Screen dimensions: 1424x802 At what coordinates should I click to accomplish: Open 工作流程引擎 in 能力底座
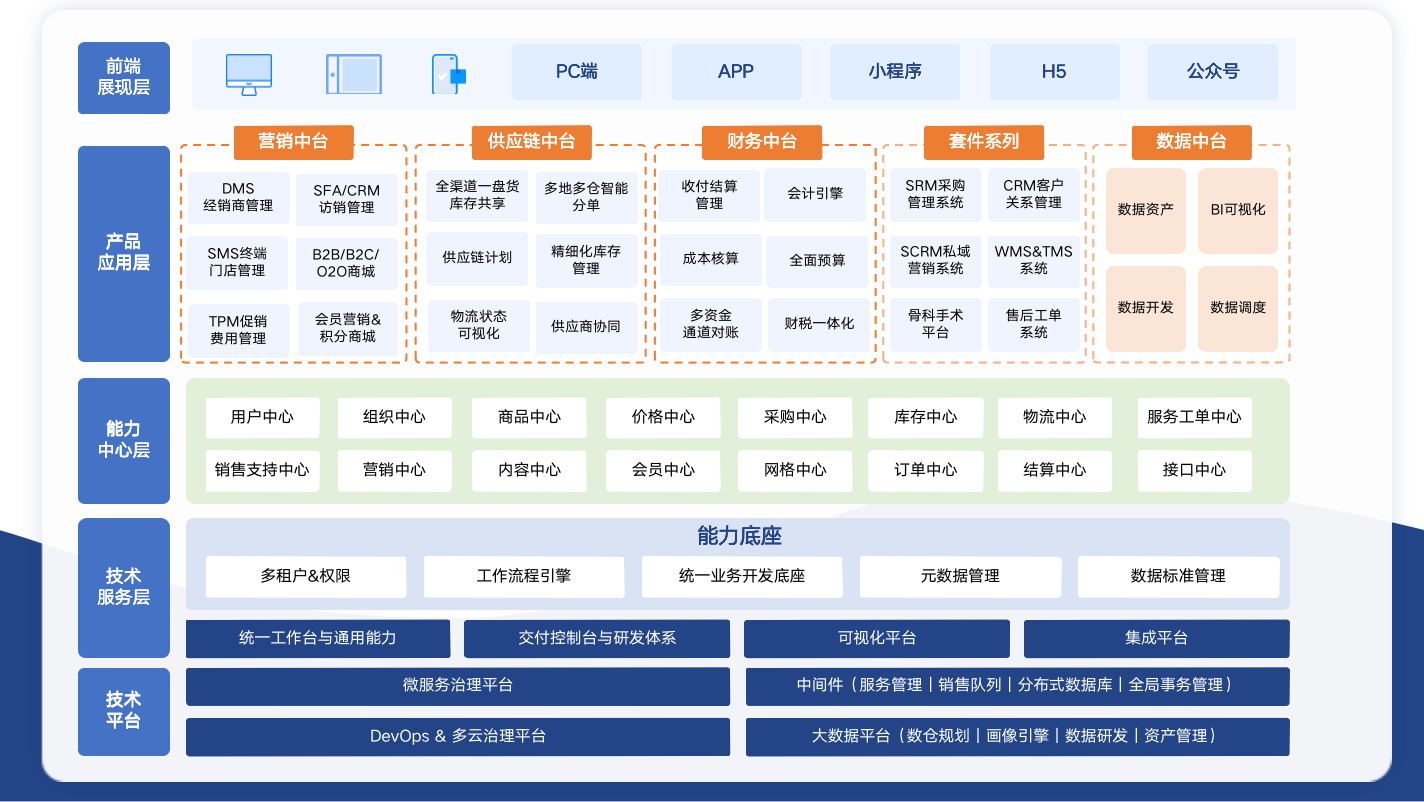[x=524, y=577]
